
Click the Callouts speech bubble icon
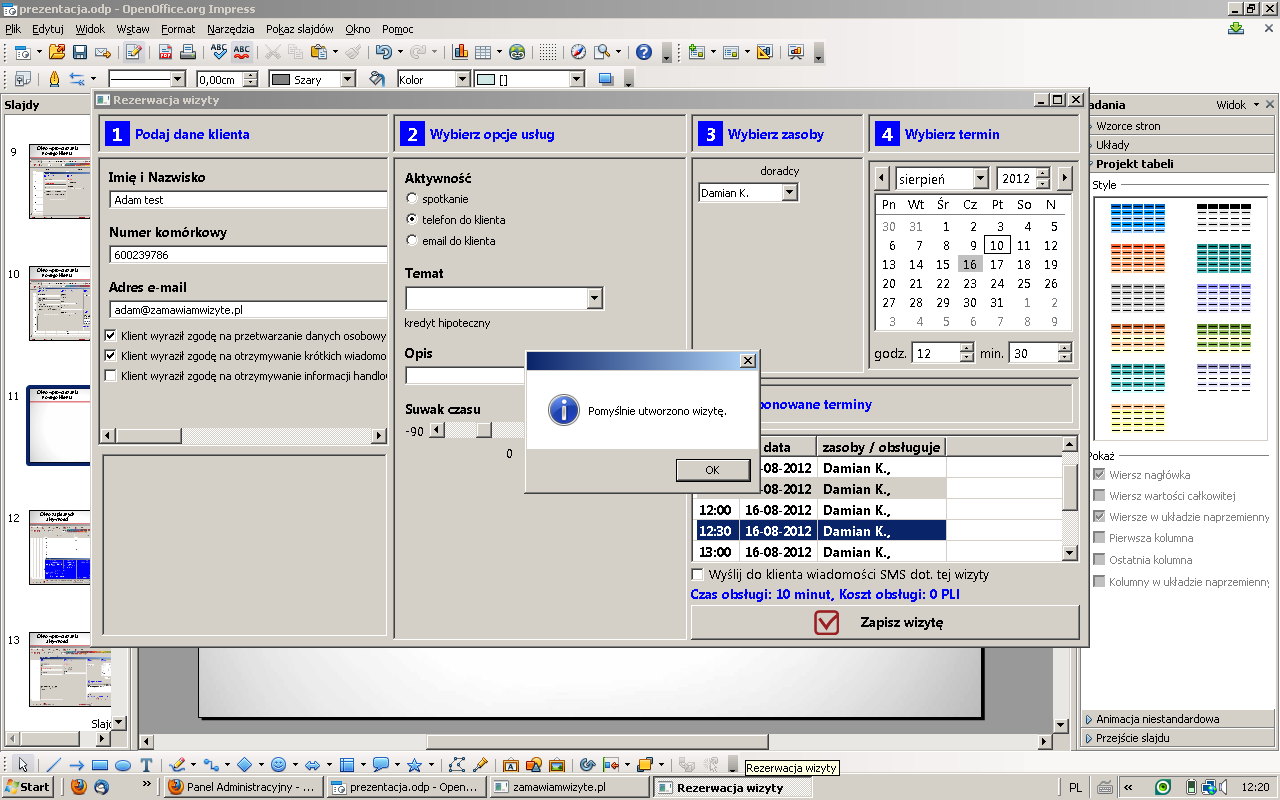coord(380,765)
